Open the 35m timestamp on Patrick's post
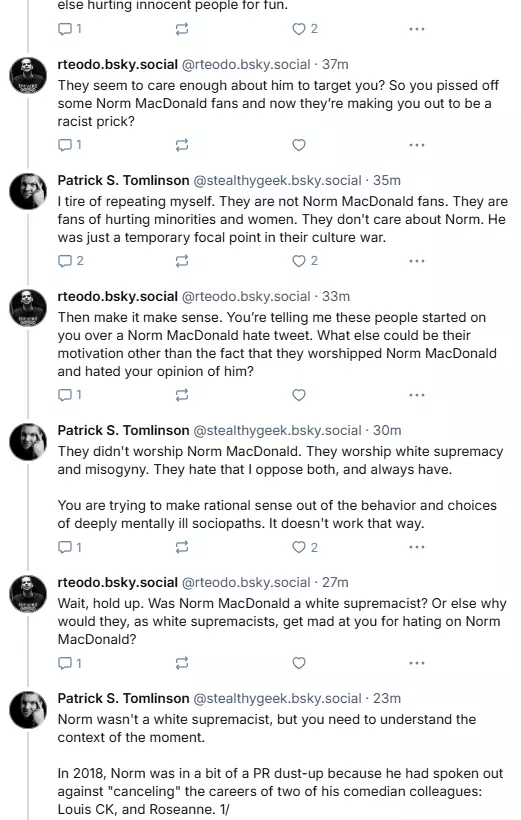Screen dimensions: 521x820 387,180
